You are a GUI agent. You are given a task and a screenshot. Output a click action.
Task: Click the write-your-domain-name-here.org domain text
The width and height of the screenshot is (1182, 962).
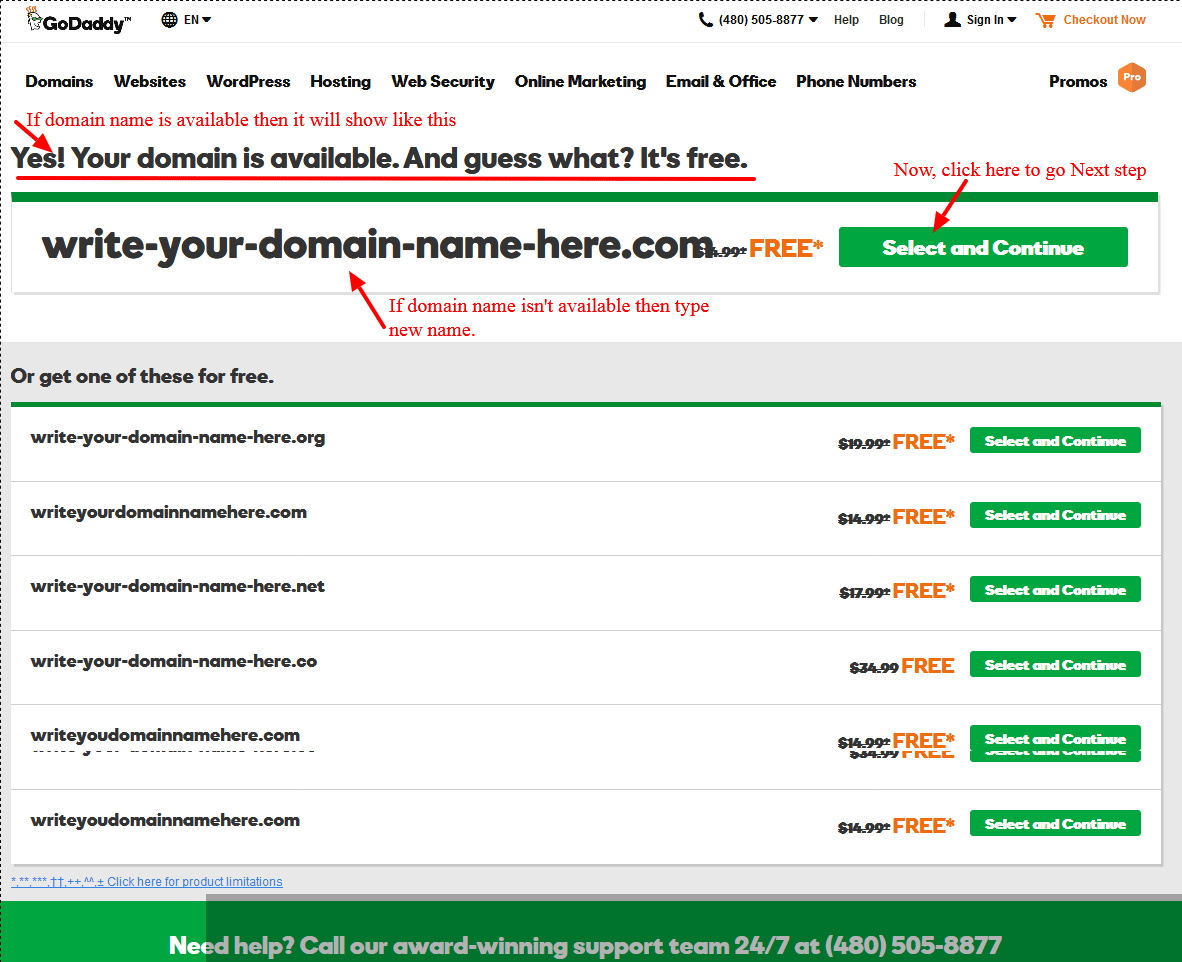[178, 438]
